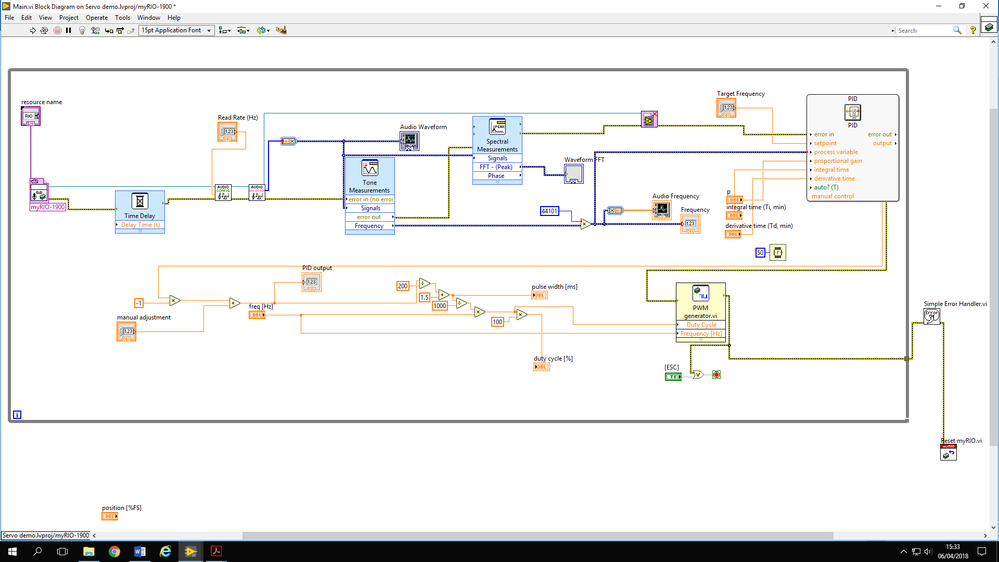Image resolution: width=999 pixels, height=562 pixels.
Task: Click the Run arrow toolbar button
Action: pyautogui.click(x=32, y=31)
